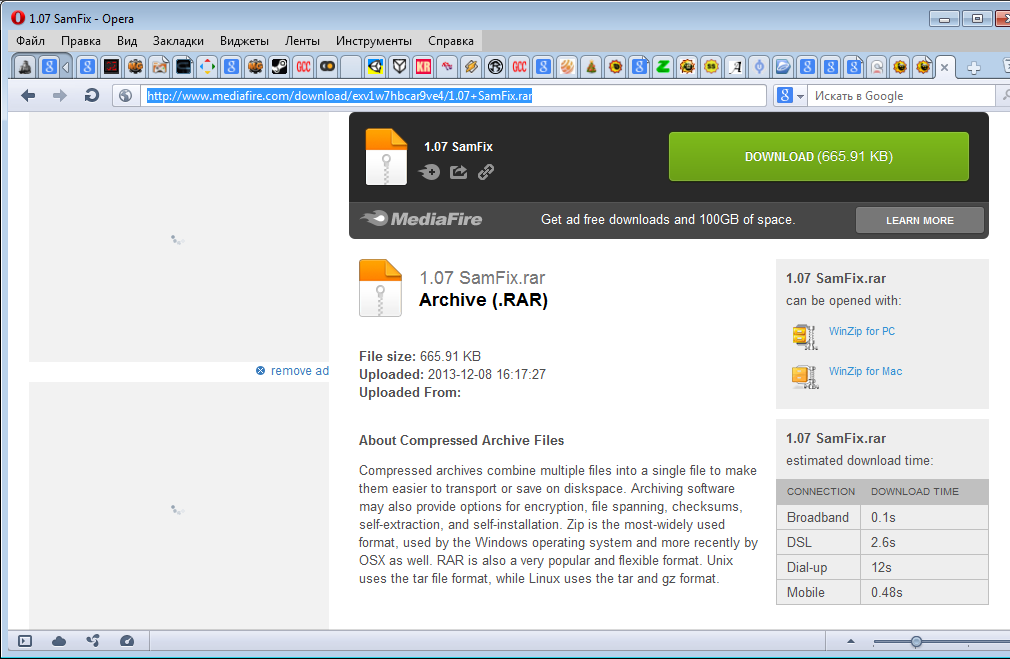Click the MediaFire URL in address bar
The width and height of the screenshot is (1010, 659).
pyautogui.click(x=339, y=96)
